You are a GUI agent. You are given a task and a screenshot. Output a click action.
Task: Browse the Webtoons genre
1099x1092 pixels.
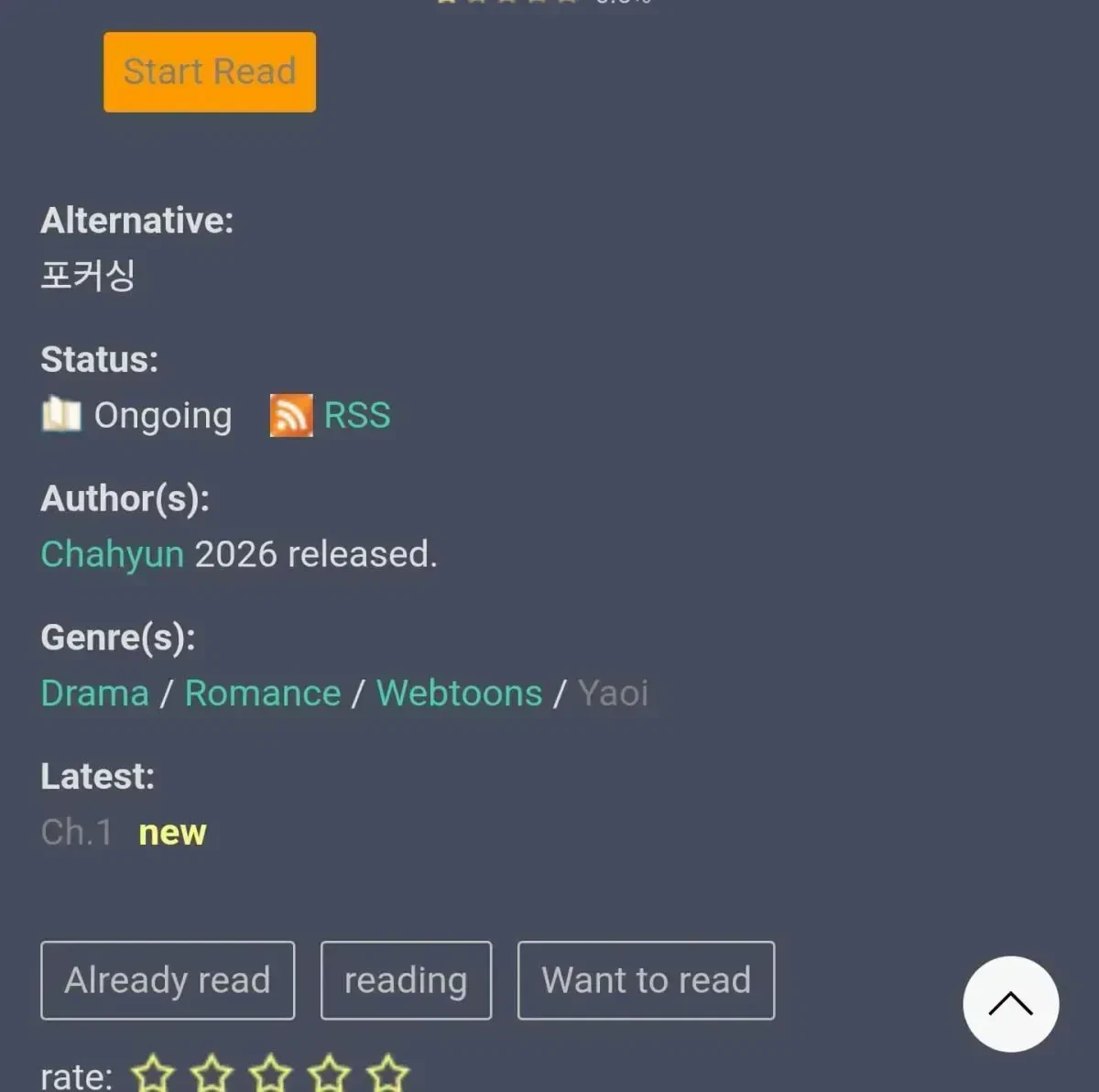pos(460,693)
